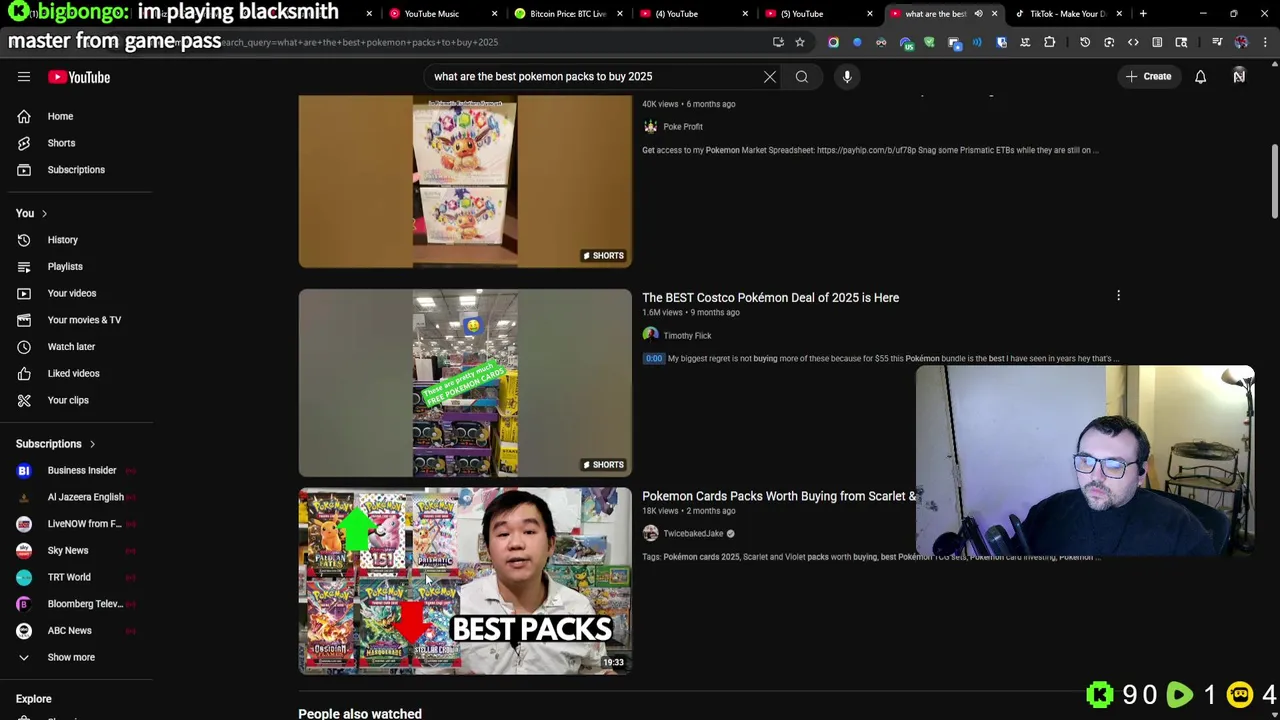This screenshot has height=720, width=1280.
Task: Jump to the 0:00 timestamp chip
Action: (653, 358)
